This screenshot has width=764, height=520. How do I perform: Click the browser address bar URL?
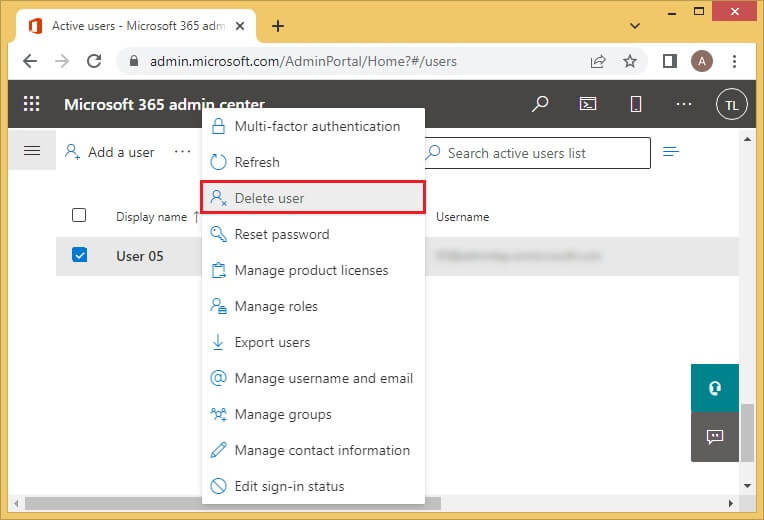[x=303, y=61]
